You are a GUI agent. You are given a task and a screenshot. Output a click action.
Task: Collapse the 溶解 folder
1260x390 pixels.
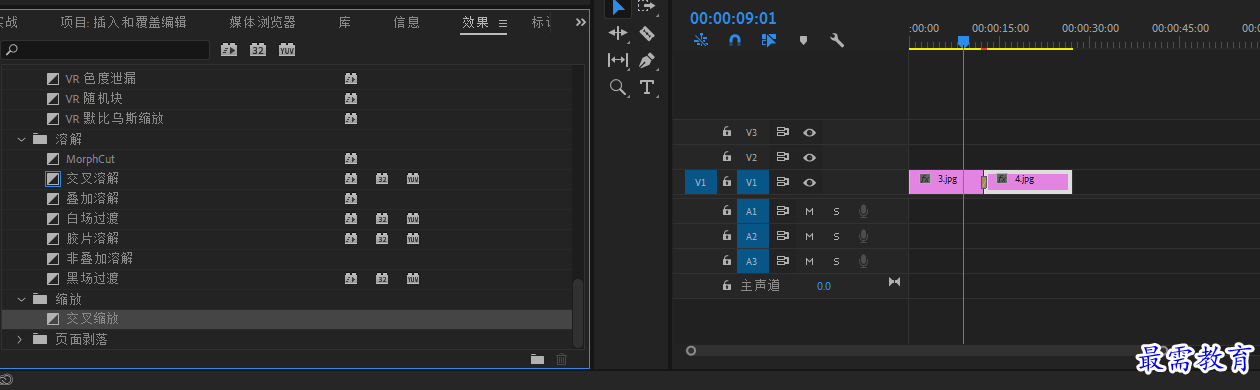pos(21,139)
